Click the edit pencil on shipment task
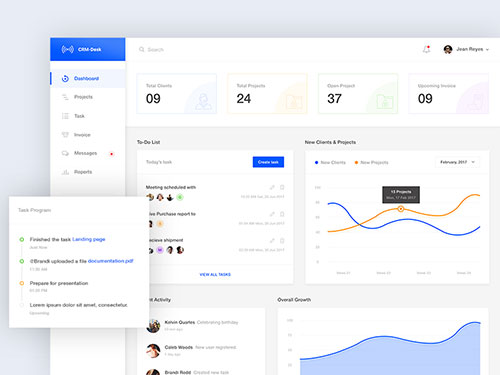This screenshot has width=500, height=375. point(272,240)
